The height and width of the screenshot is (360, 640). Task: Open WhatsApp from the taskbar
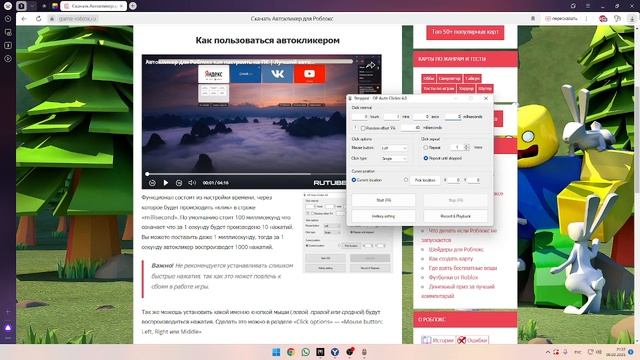point(305,352)
